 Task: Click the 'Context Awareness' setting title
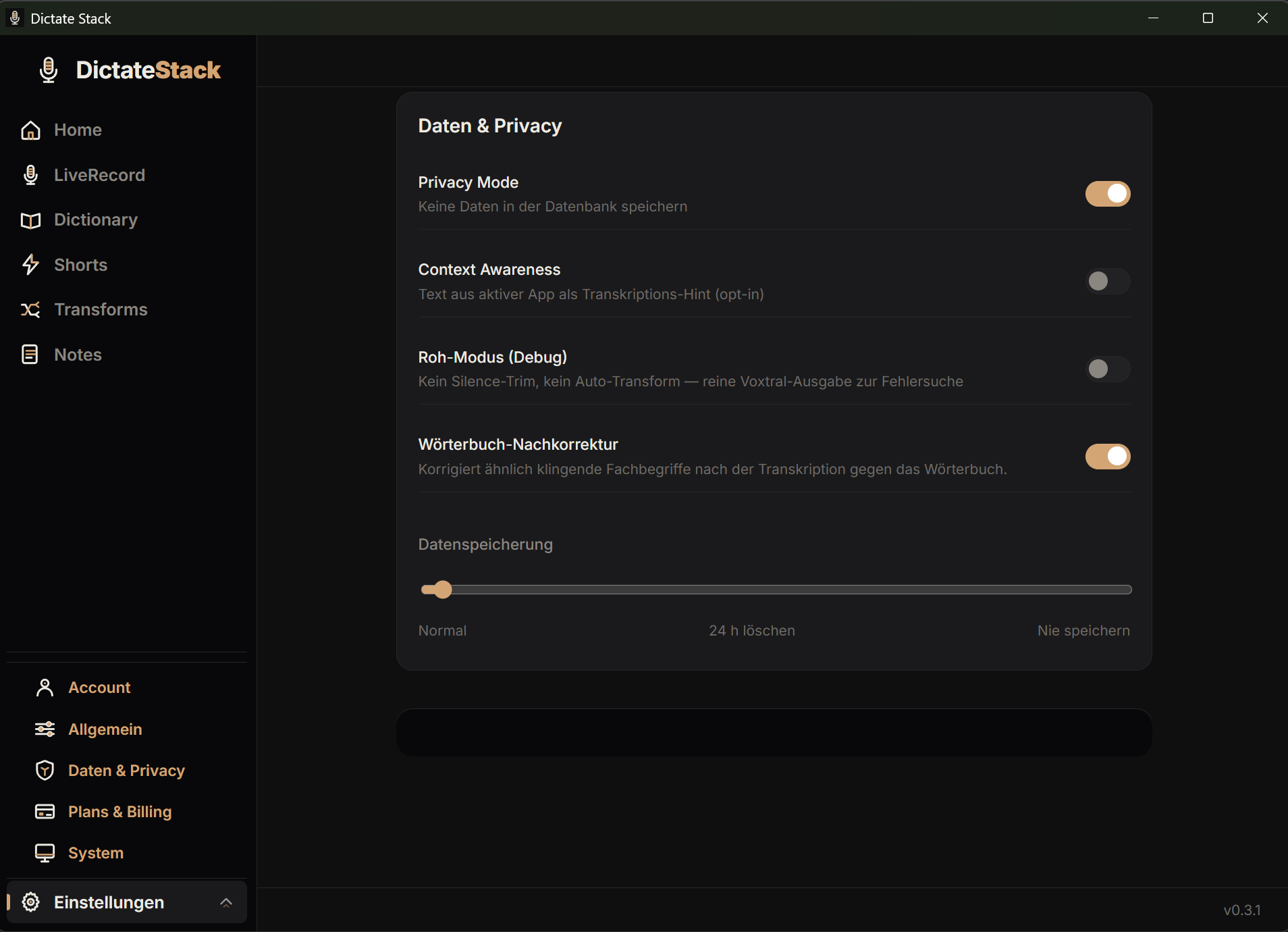click(489, 269)
